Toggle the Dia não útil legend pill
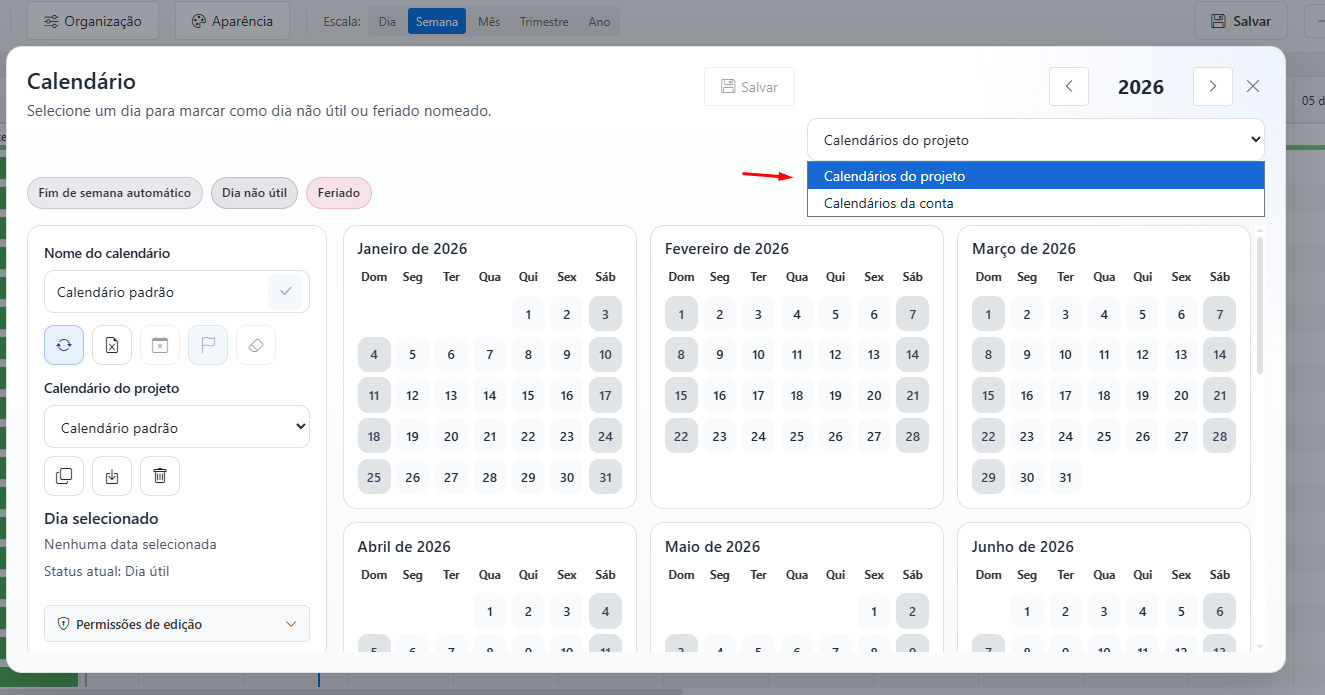 pyautogui.click(x=254, y=193)
